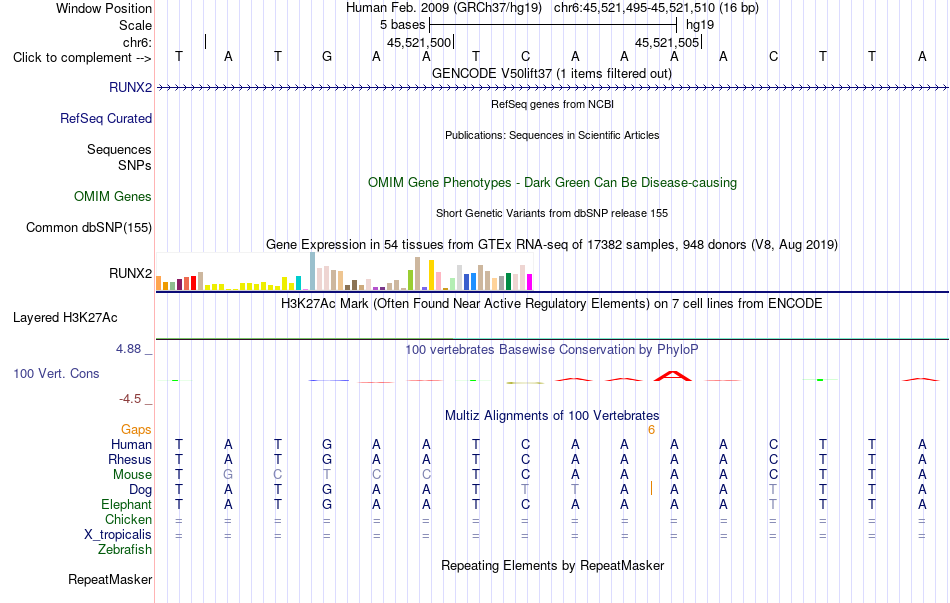This screenshot has height=603, width=950.
Task: Click the X_tropicalis alignment row label
Action: pos(118,535)
